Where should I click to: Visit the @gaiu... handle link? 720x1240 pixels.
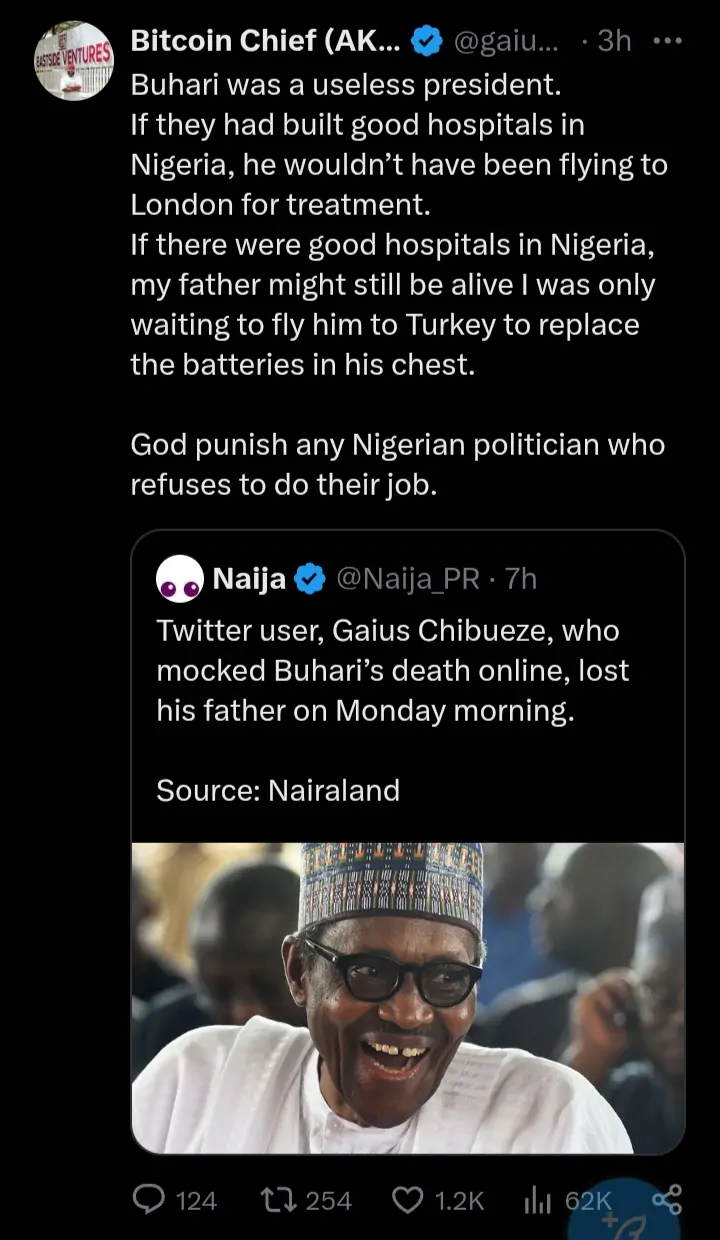point(506,42)
